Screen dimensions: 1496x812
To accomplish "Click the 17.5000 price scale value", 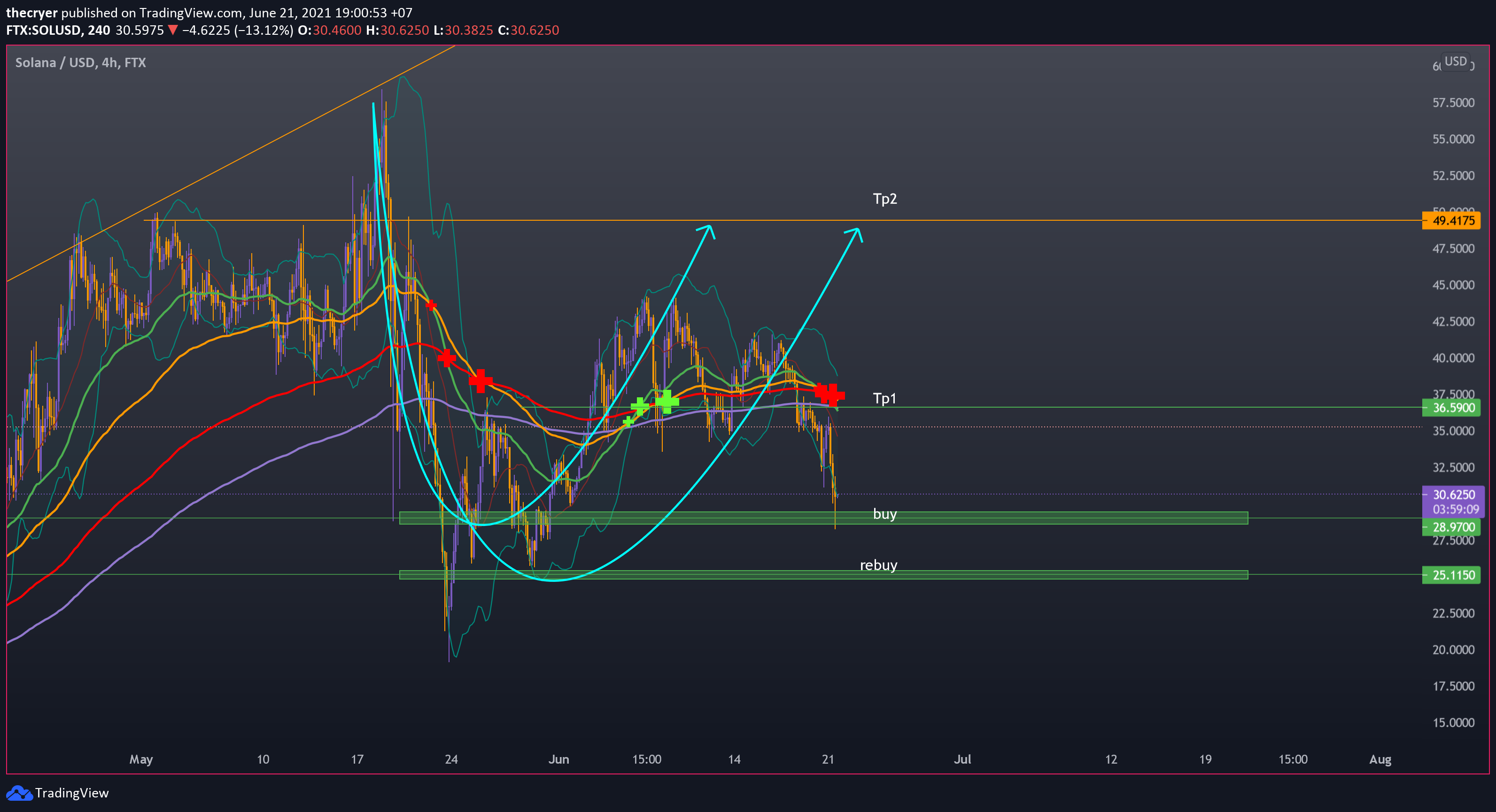I will click(x=1453, y=687).
